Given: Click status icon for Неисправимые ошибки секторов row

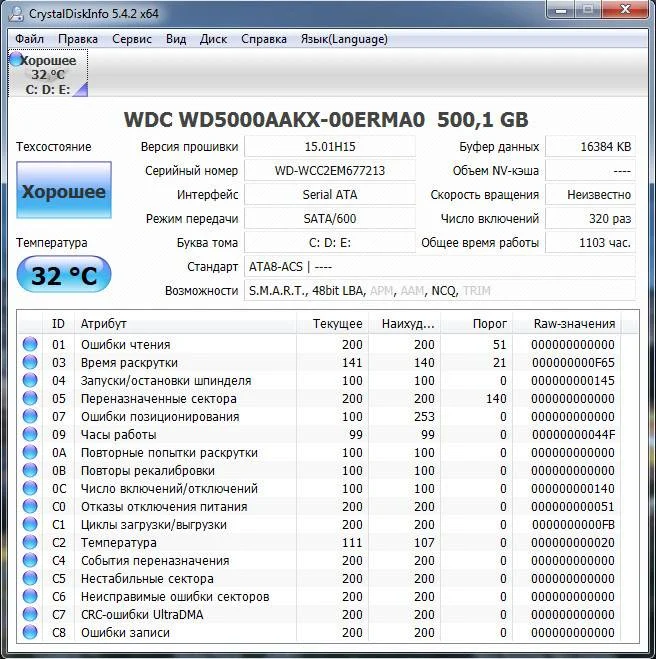Looking at the screenshot, I should [x=30, y=596].
